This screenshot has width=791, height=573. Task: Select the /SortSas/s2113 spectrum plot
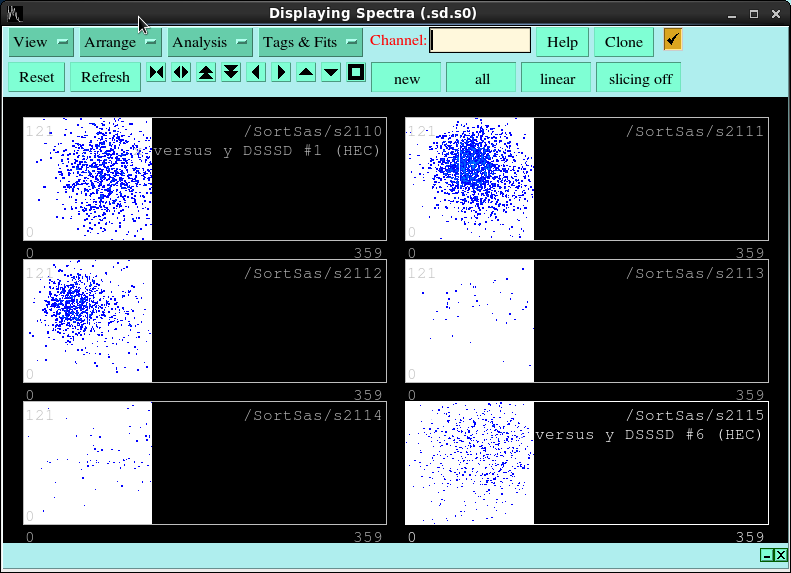pyautogui.click(x=587, y=321)
